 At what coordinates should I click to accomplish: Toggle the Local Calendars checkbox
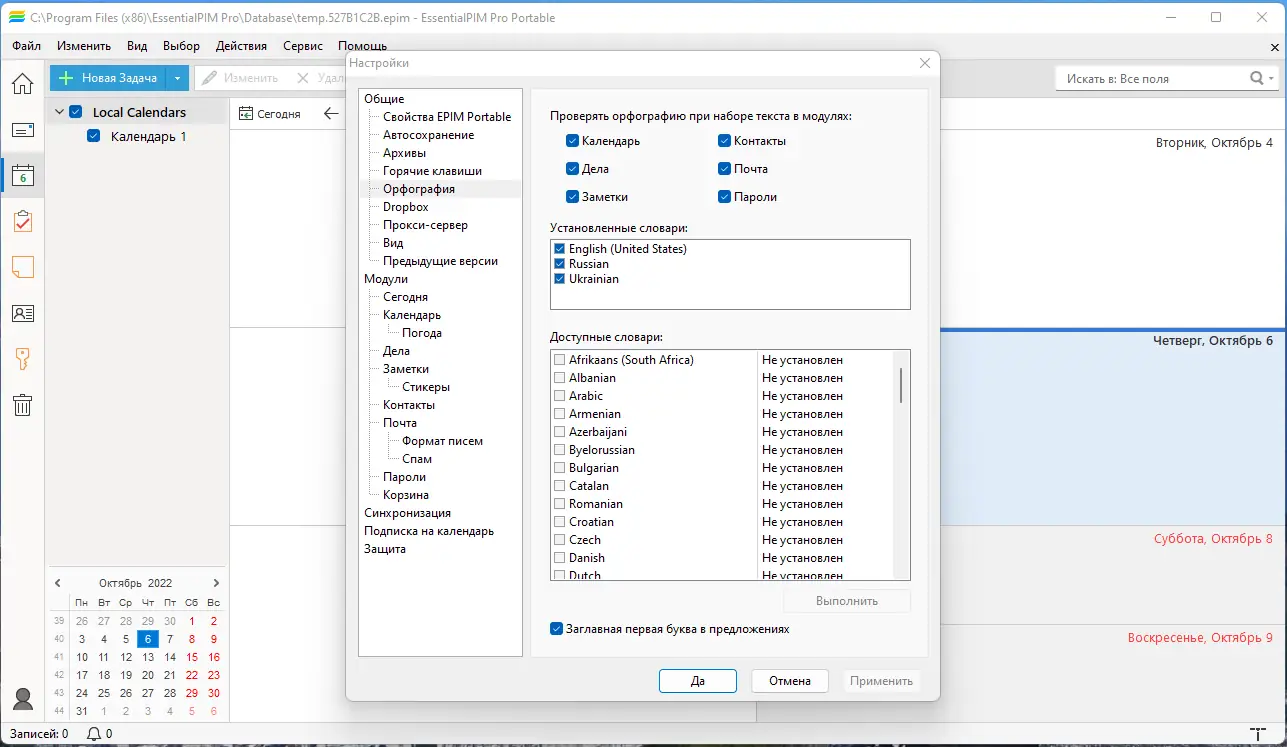pos(75,112)
